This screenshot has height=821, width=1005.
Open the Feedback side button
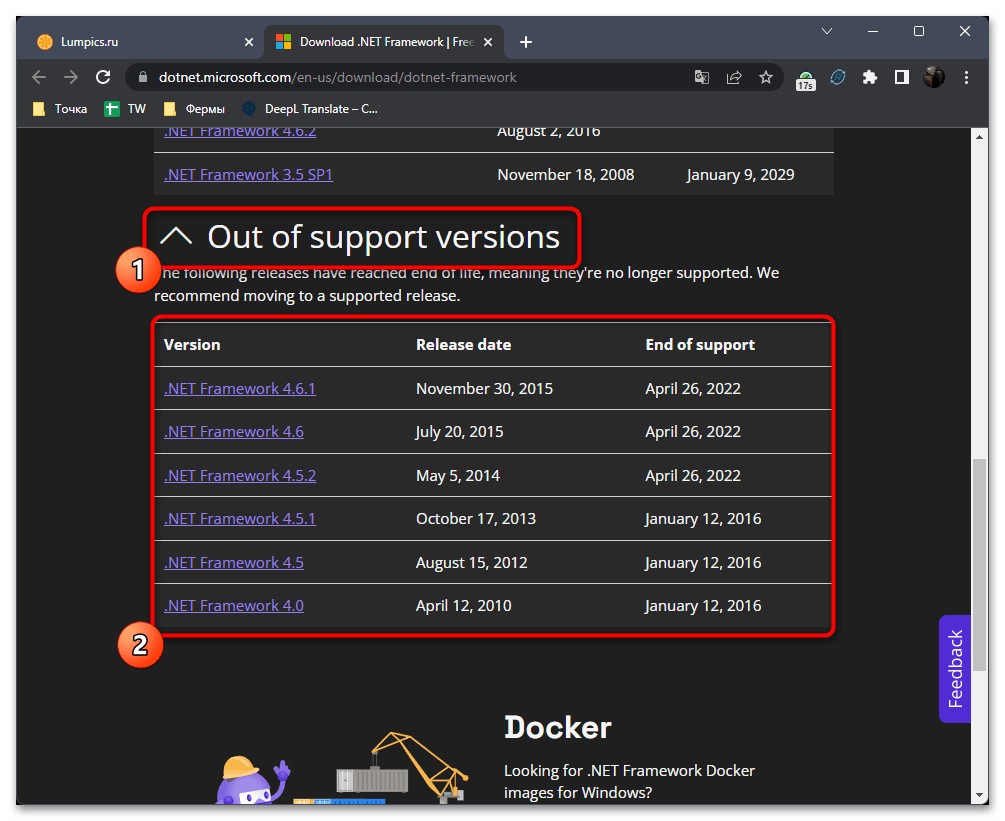(x=955, y=668)
